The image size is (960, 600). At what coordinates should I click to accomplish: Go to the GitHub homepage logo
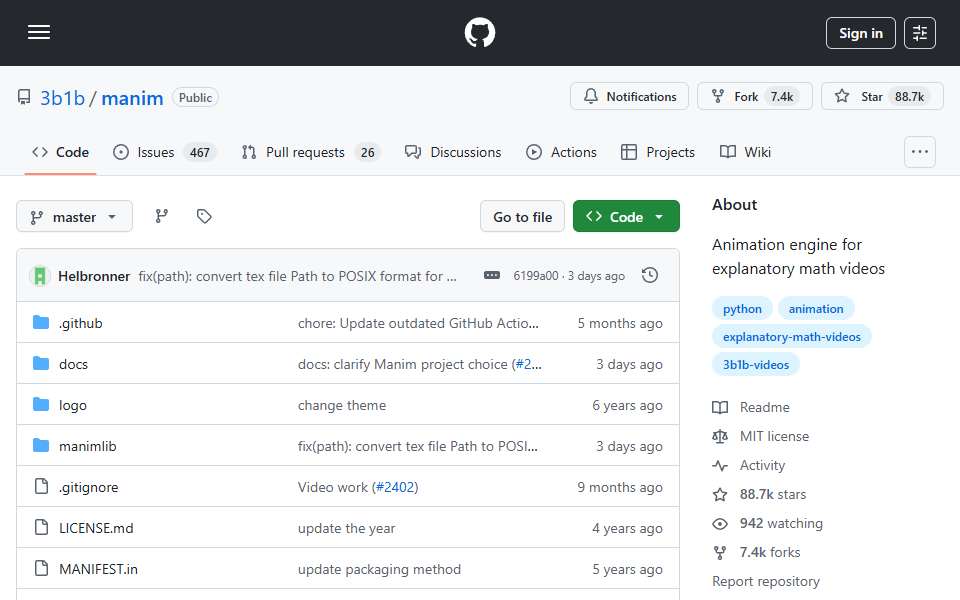point(479,32)
